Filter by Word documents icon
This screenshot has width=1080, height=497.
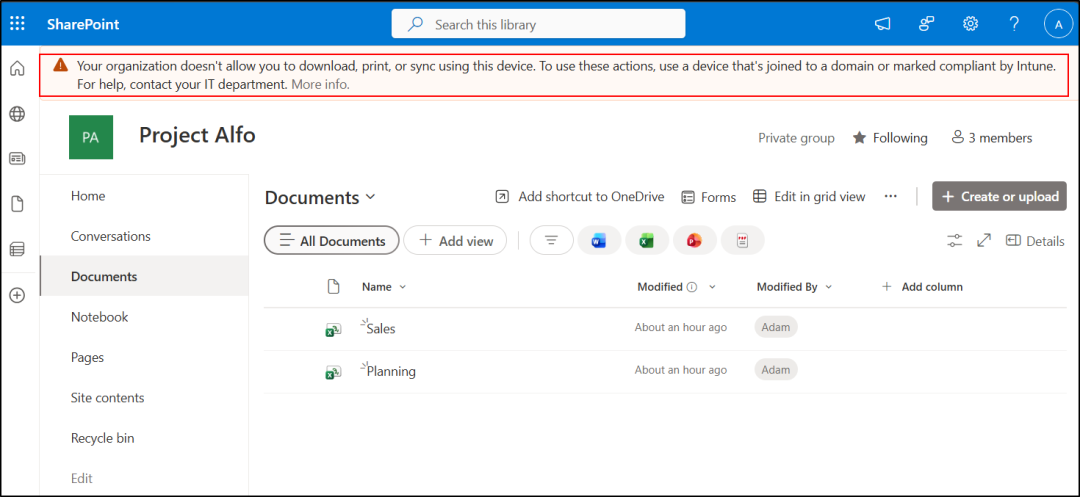[599, 240]
